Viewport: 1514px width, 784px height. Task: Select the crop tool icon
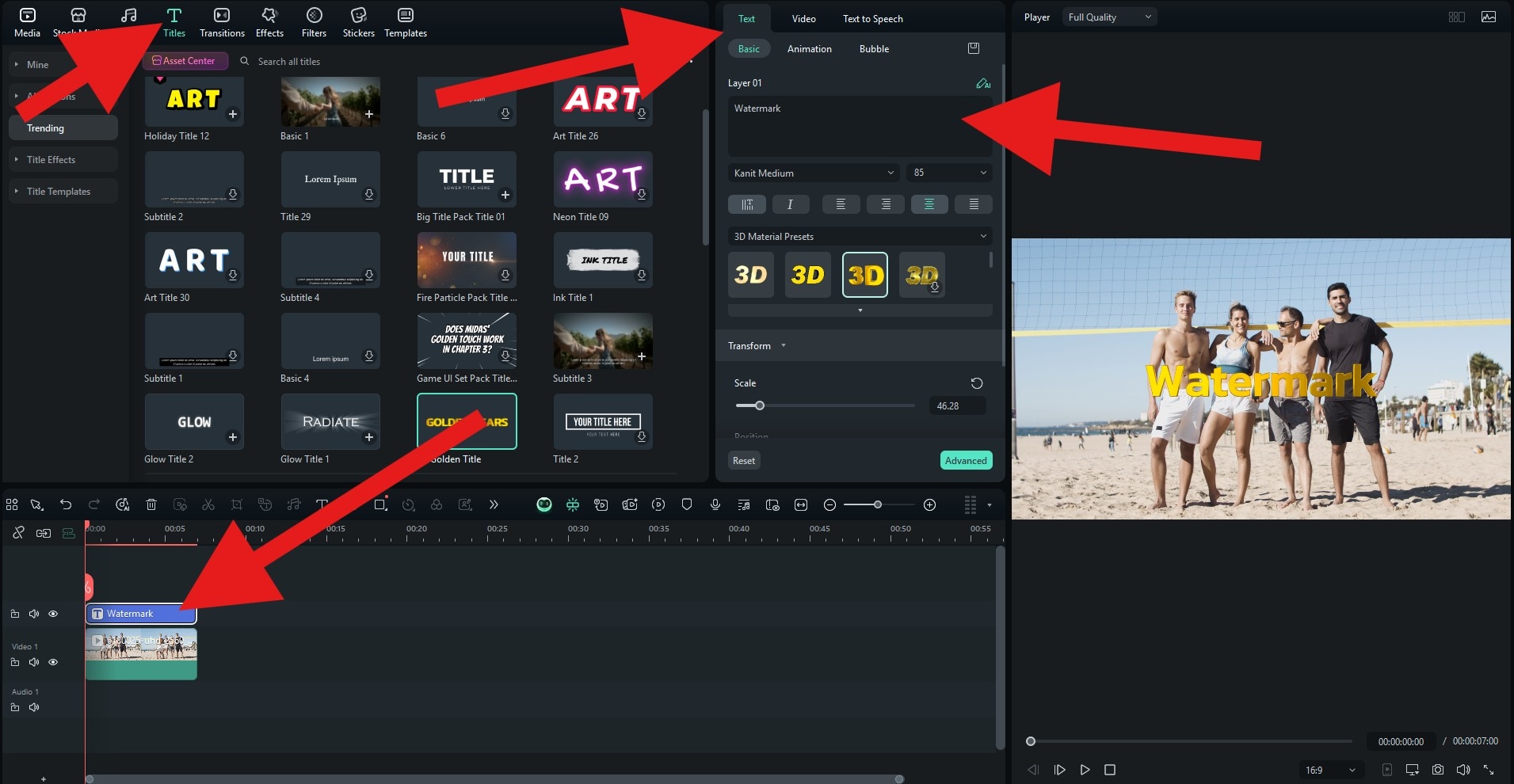(x=237, y=504)
